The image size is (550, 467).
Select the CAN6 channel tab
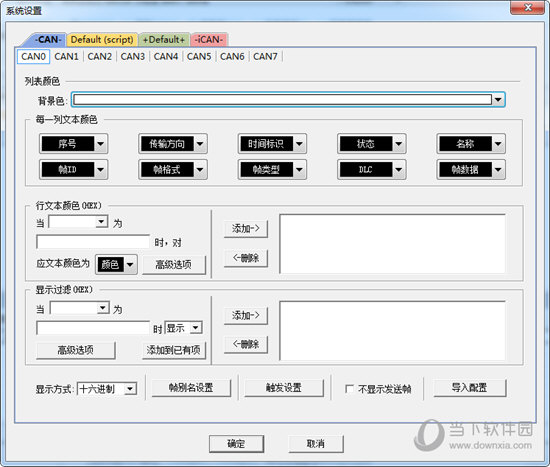tap(232, 56)
